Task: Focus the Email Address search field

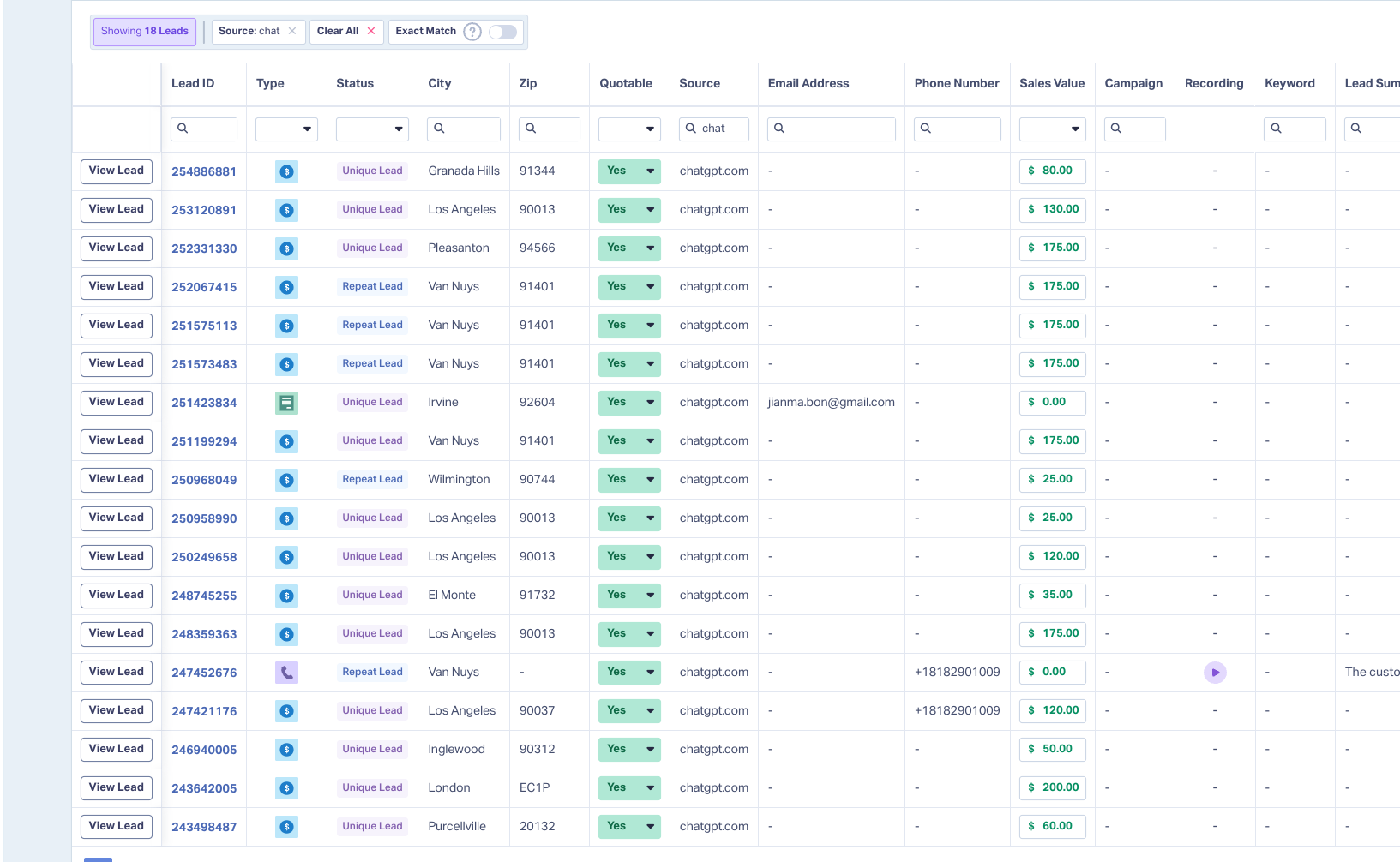Action: coord(832,129)
